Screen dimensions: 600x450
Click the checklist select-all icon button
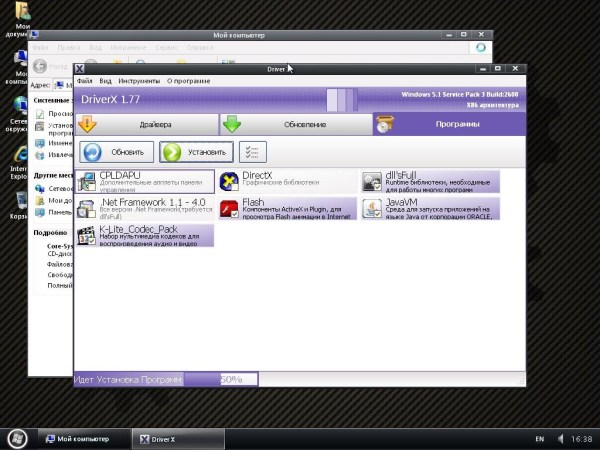[255, 152]
